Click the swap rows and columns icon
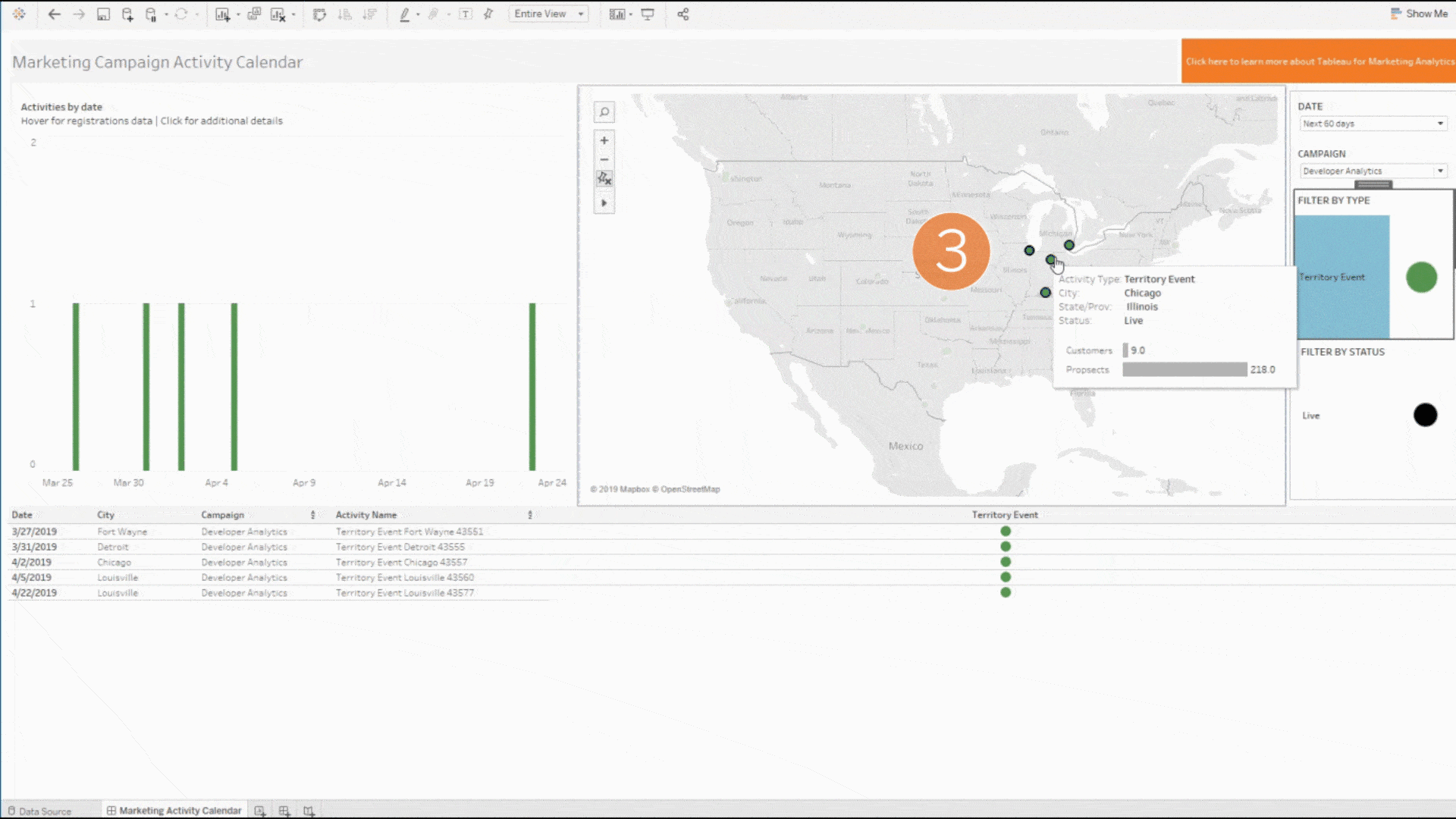 tap(319, 14)
